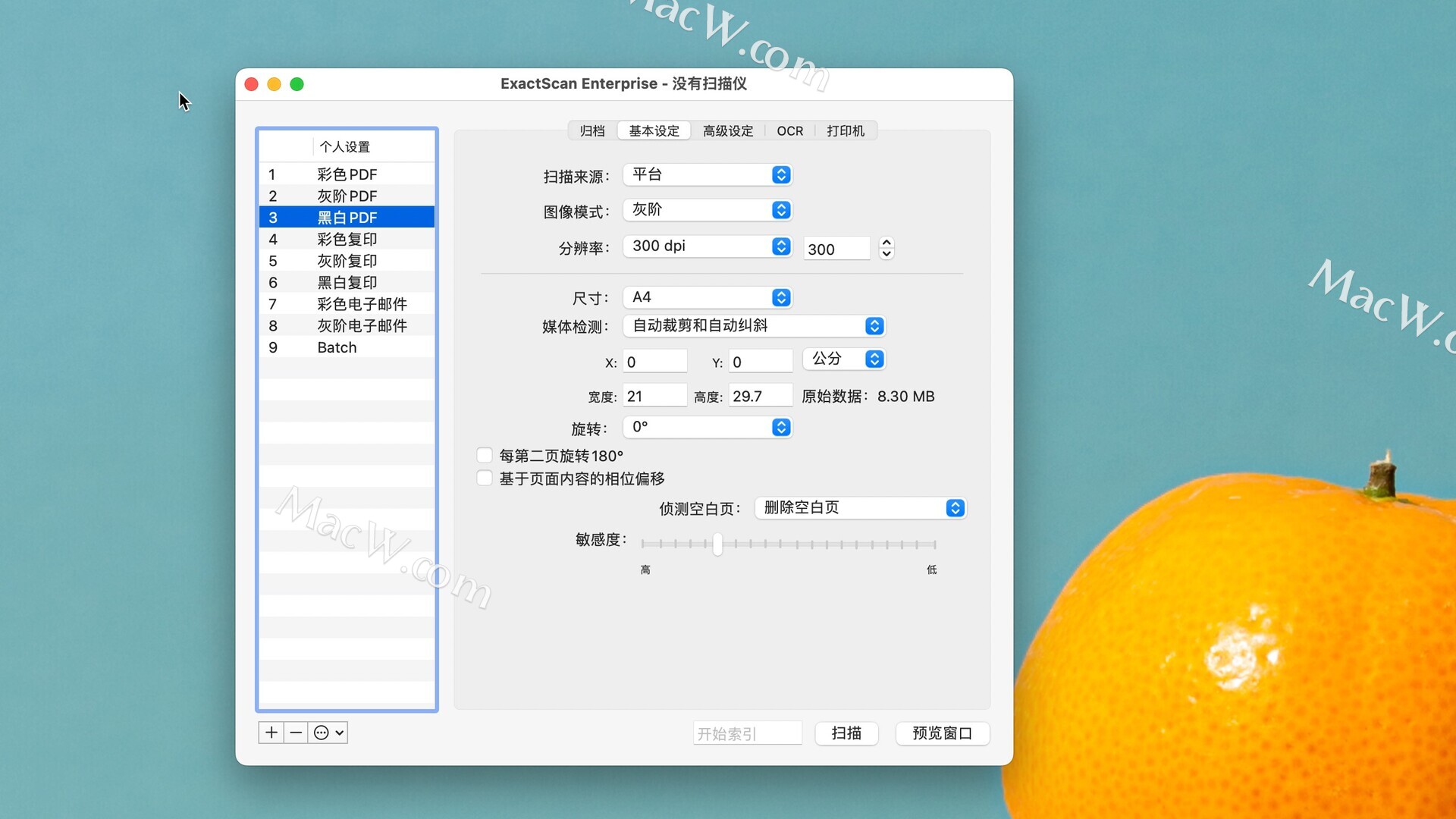Open the 媒体检测 dropdown
This screenshot has width=1456, height=819.
coord(755,325)
